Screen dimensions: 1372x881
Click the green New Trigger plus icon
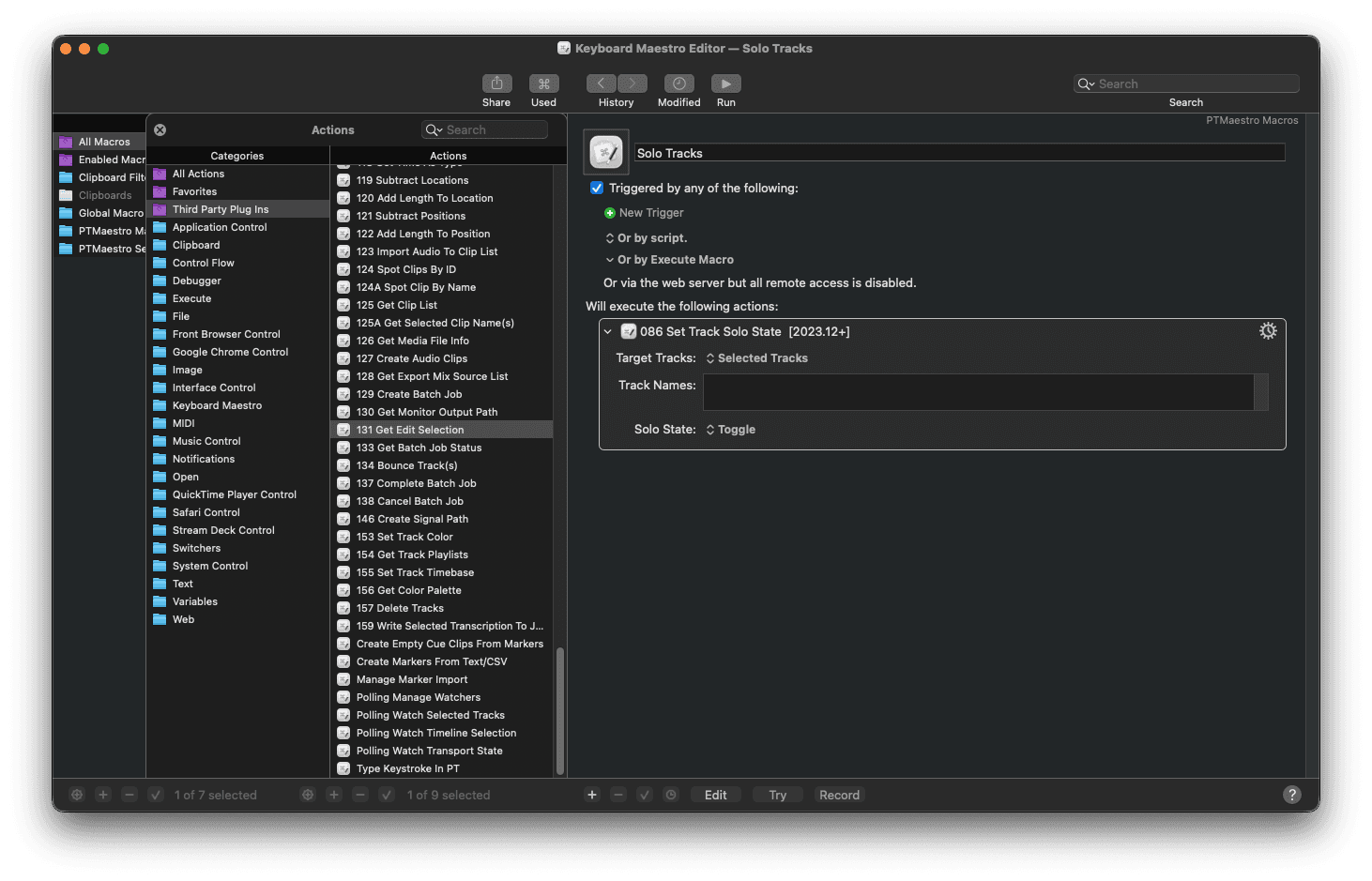[610, 213]
